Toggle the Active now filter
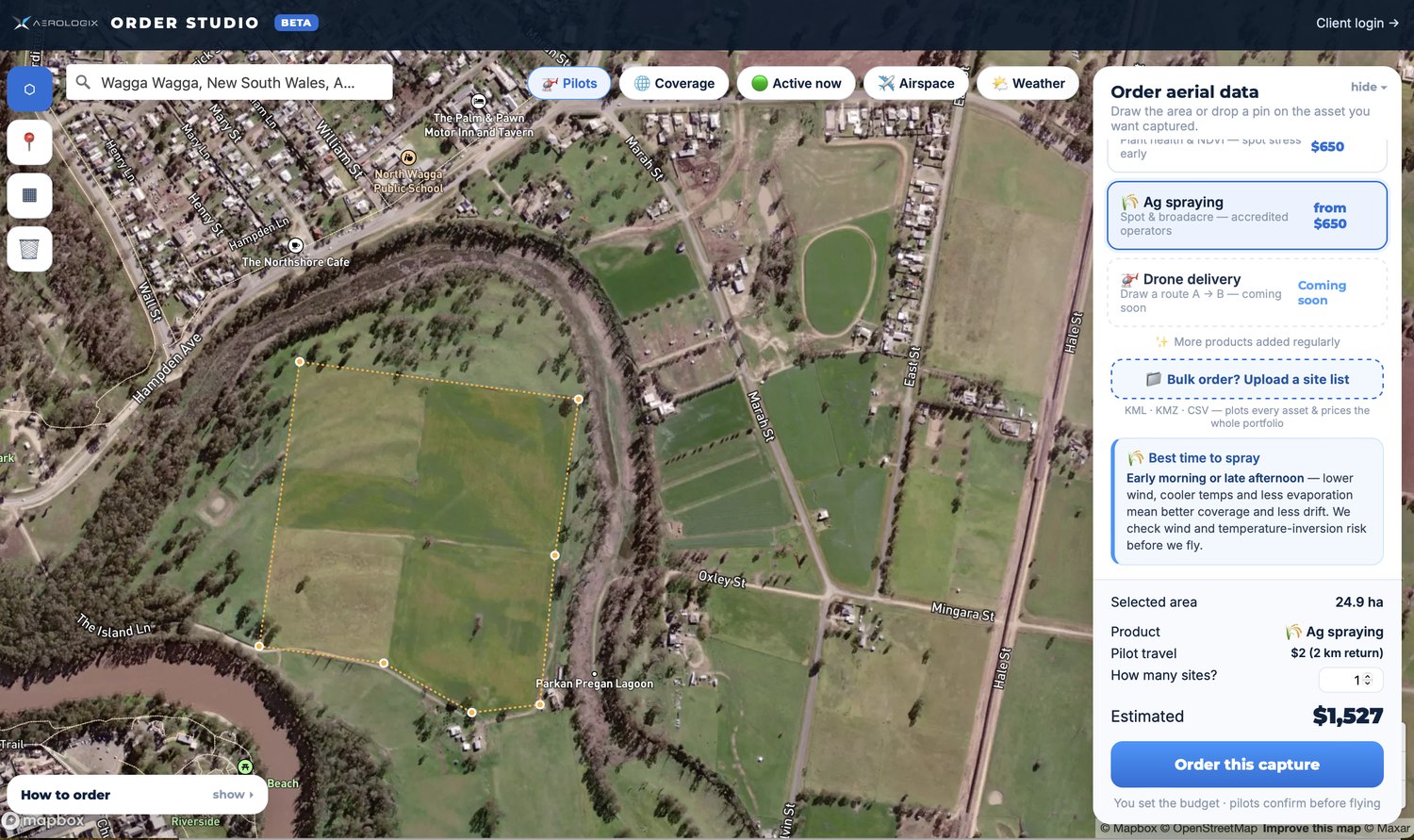Screen dimensions: 1414x840 (x=797, y=83)
